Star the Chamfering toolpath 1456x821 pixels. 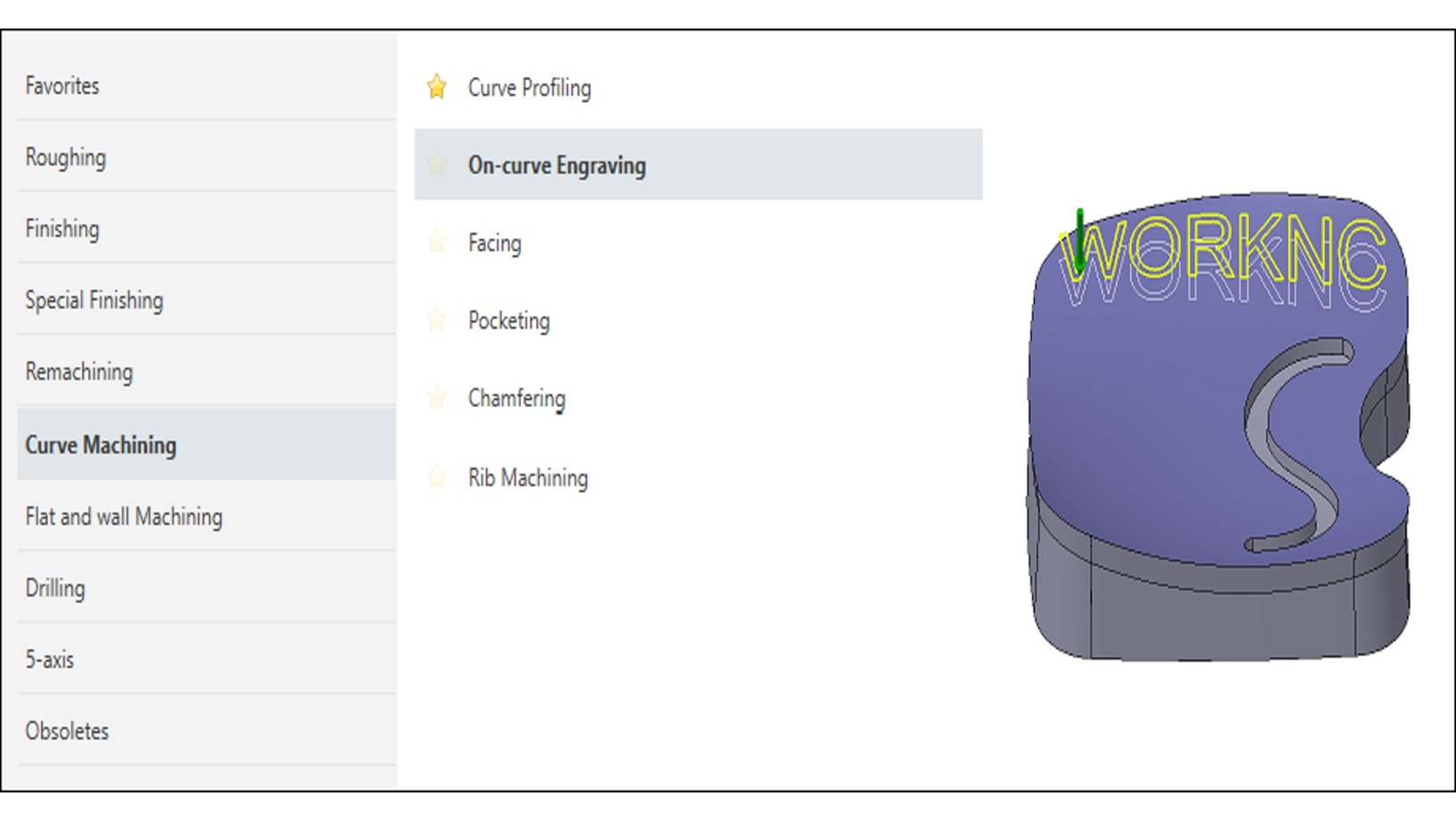click(x=436, y=398)
